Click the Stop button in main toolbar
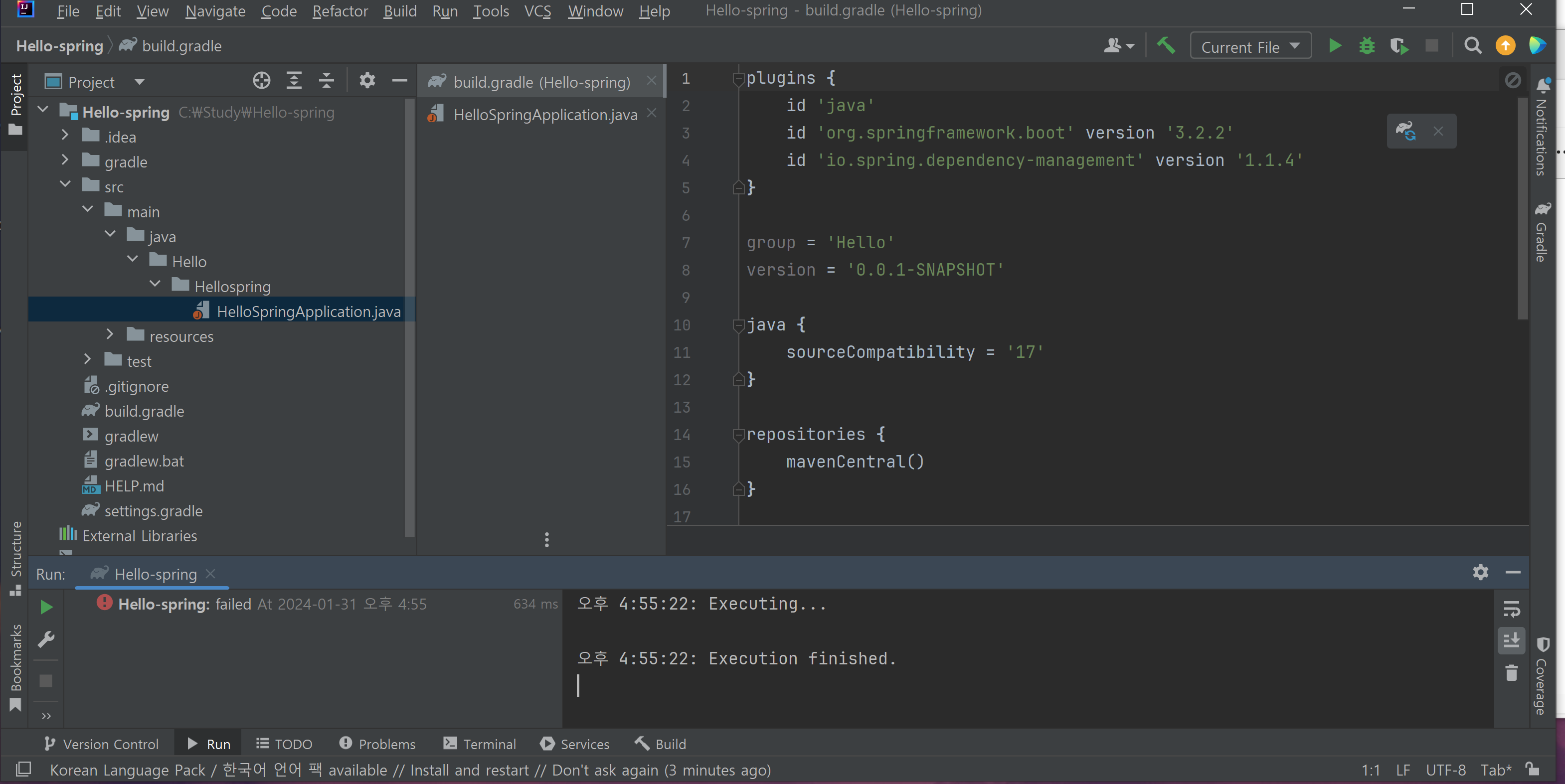Viewport: 1565px width, 784px height. [1432, 45]
